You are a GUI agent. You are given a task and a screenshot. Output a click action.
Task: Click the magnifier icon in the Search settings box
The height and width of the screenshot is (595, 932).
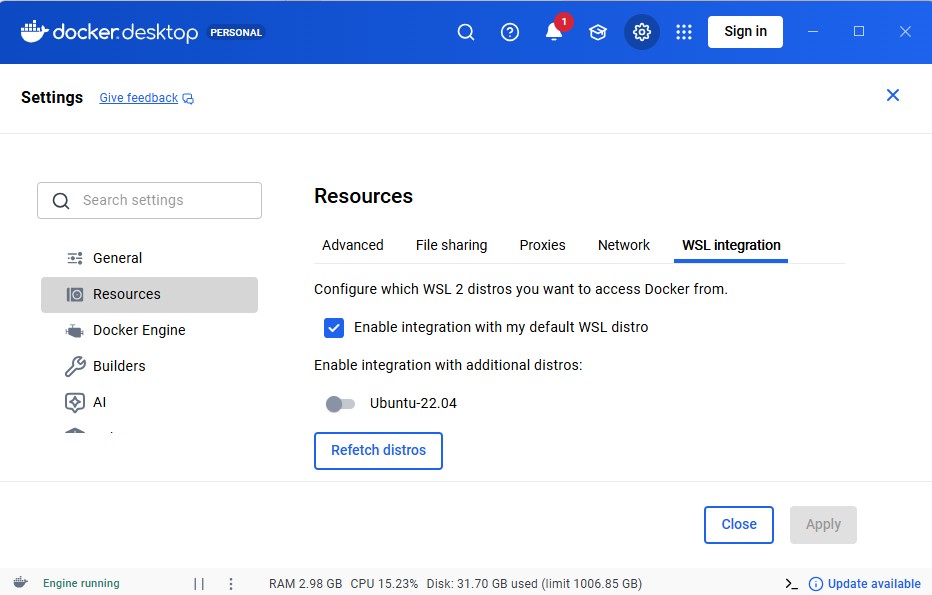tap(61, 201)
